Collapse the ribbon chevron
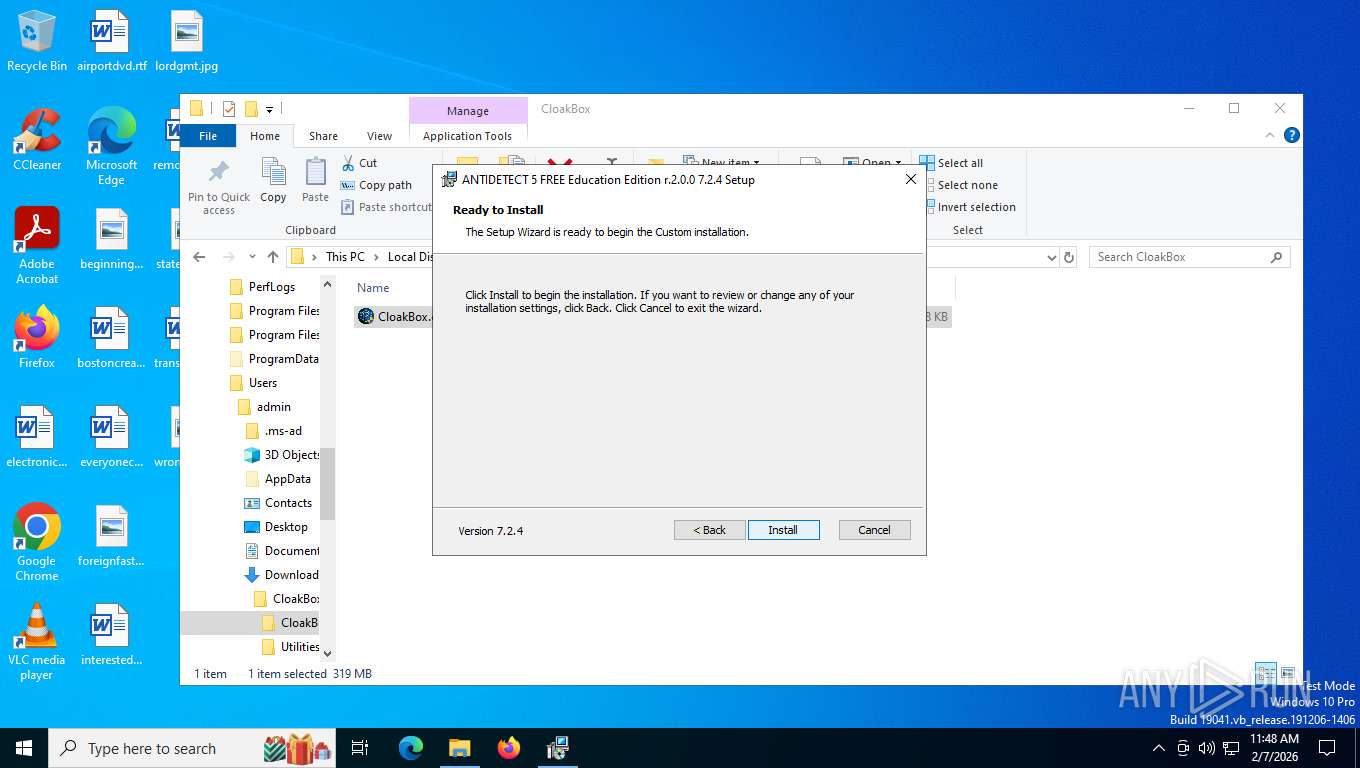This screenshot has height=768, width=1360. coord(1271,136)
